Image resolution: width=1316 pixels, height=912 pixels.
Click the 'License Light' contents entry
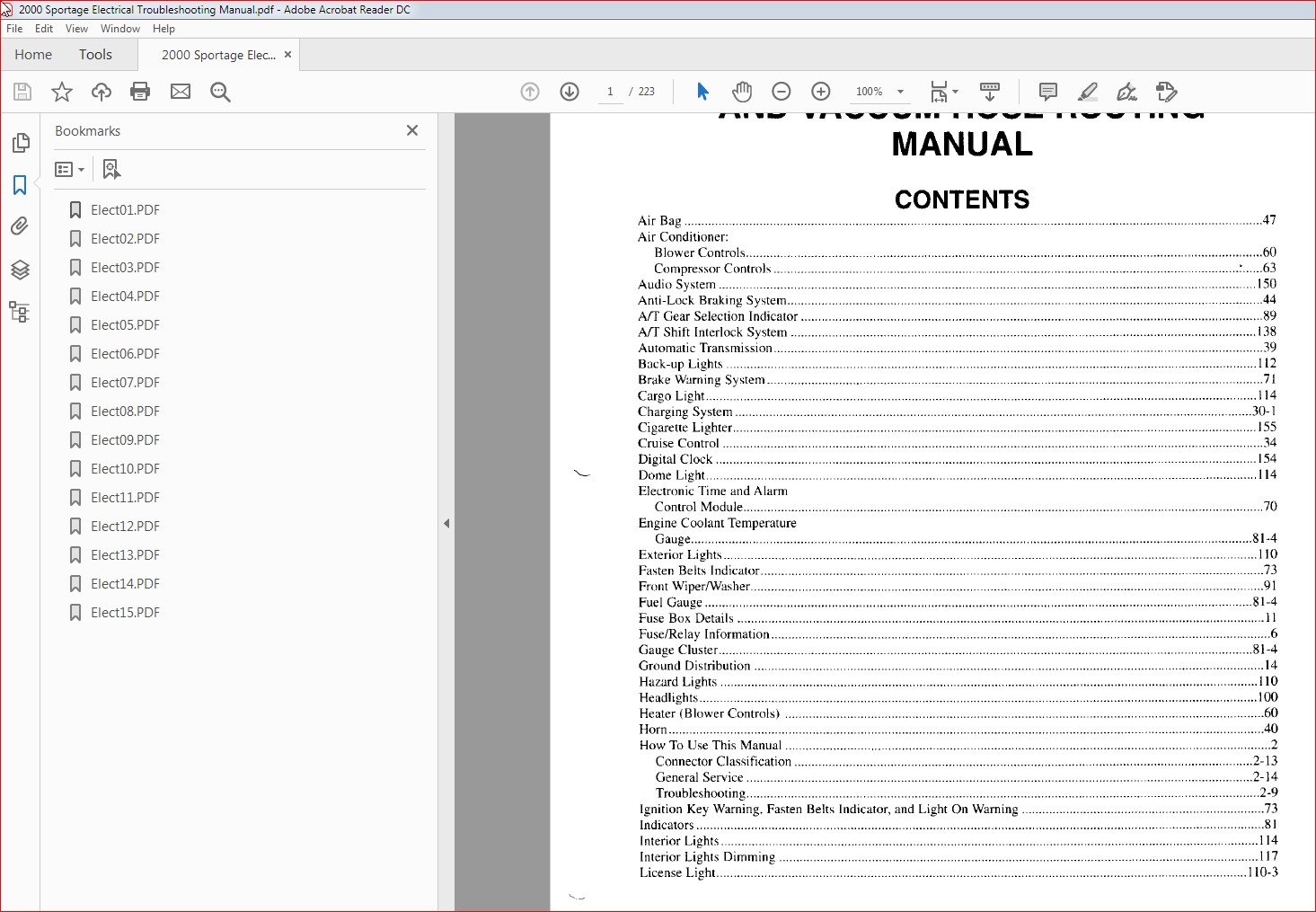pos(957,872)
